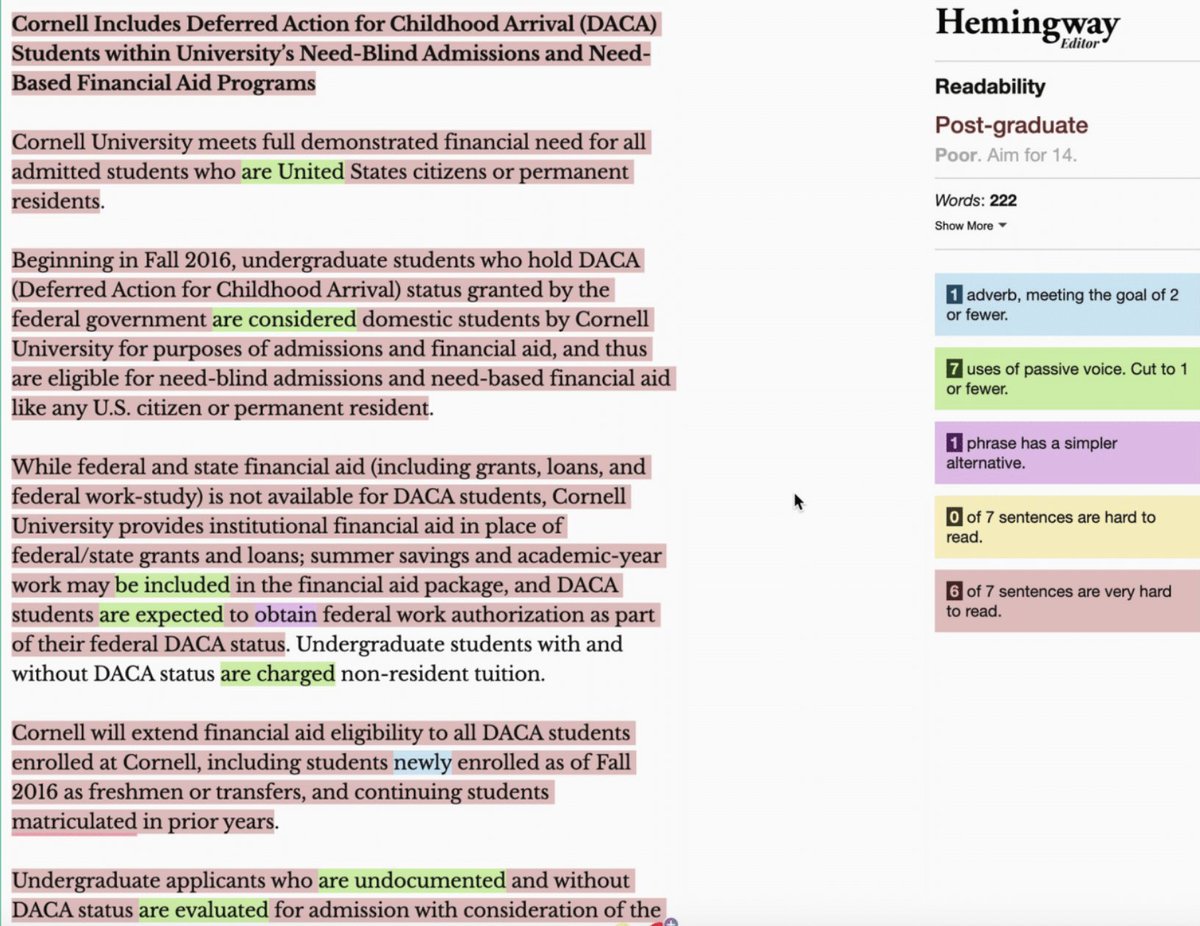Viewport: 1200px width, 926px height.
Task: Click the green highlighted phrase 'are undocumented'
Action: tap(412, 880)
